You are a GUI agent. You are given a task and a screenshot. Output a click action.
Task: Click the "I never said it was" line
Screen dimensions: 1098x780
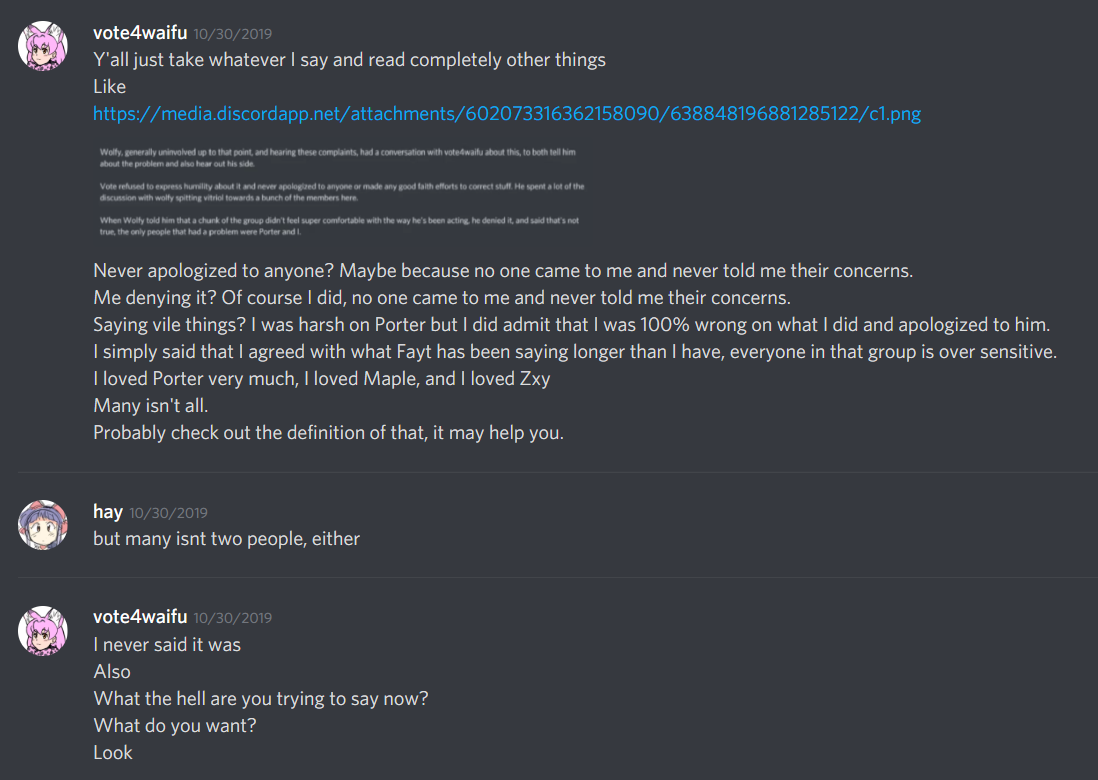point(167,645)
